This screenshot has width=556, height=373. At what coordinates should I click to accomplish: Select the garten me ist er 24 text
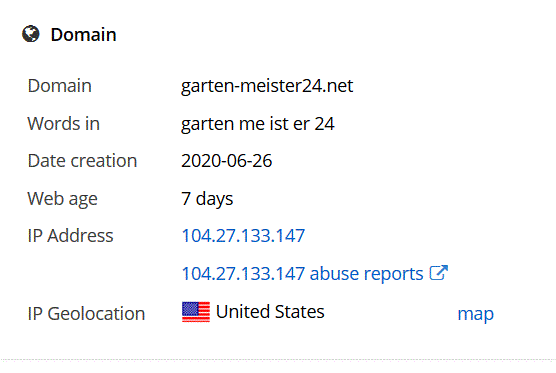pyautogui.click(x=258, y=124)
